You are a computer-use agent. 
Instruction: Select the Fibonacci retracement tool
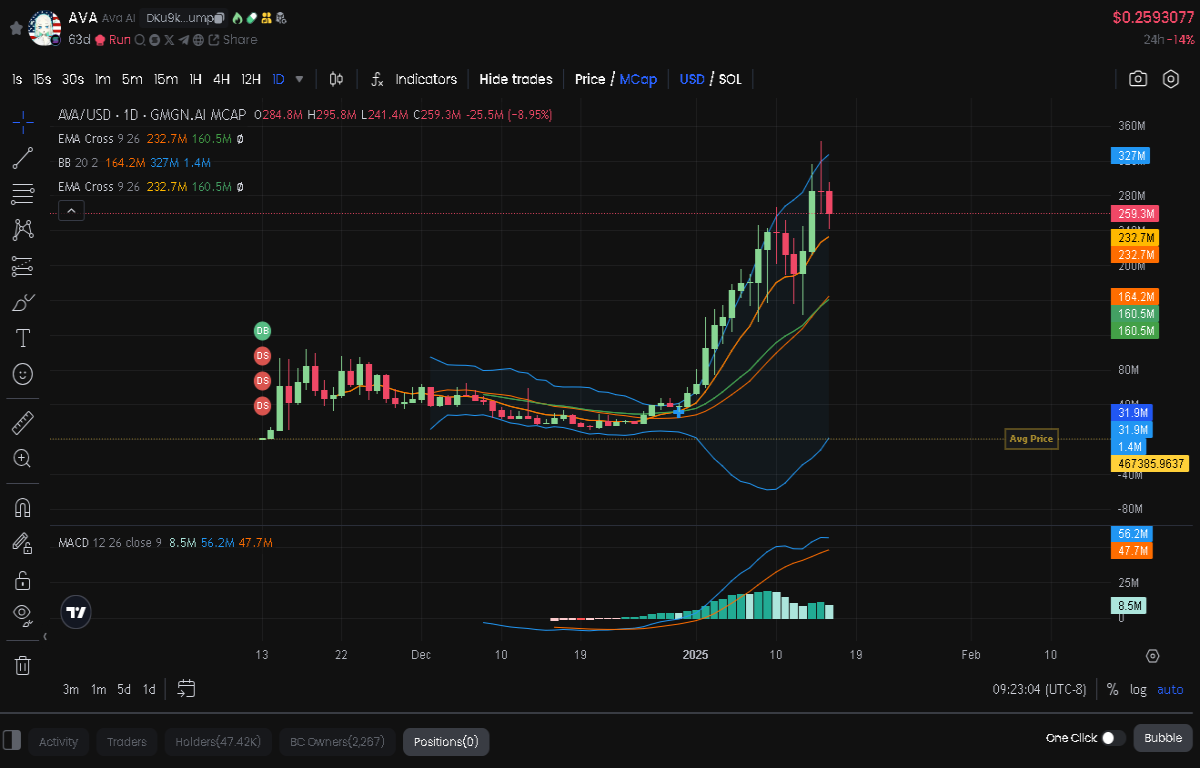(x=22, y=193)
